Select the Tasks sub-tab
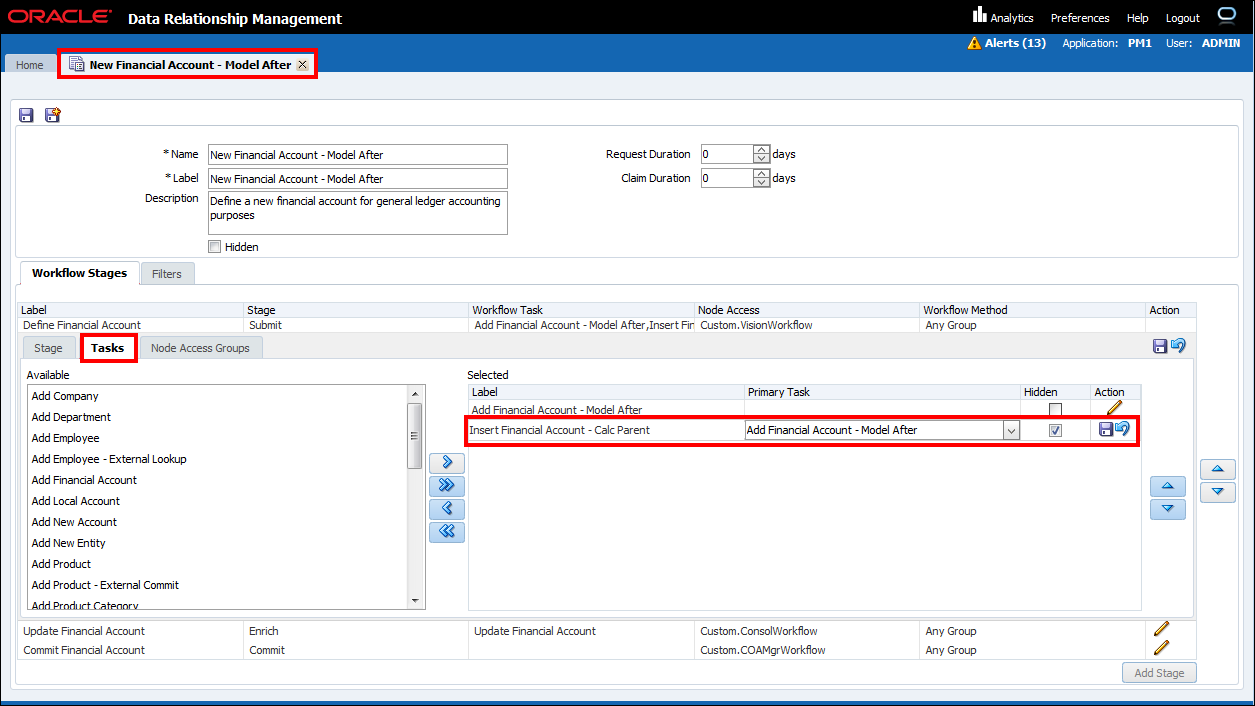The image size is (1255, 706). [108, 348]
